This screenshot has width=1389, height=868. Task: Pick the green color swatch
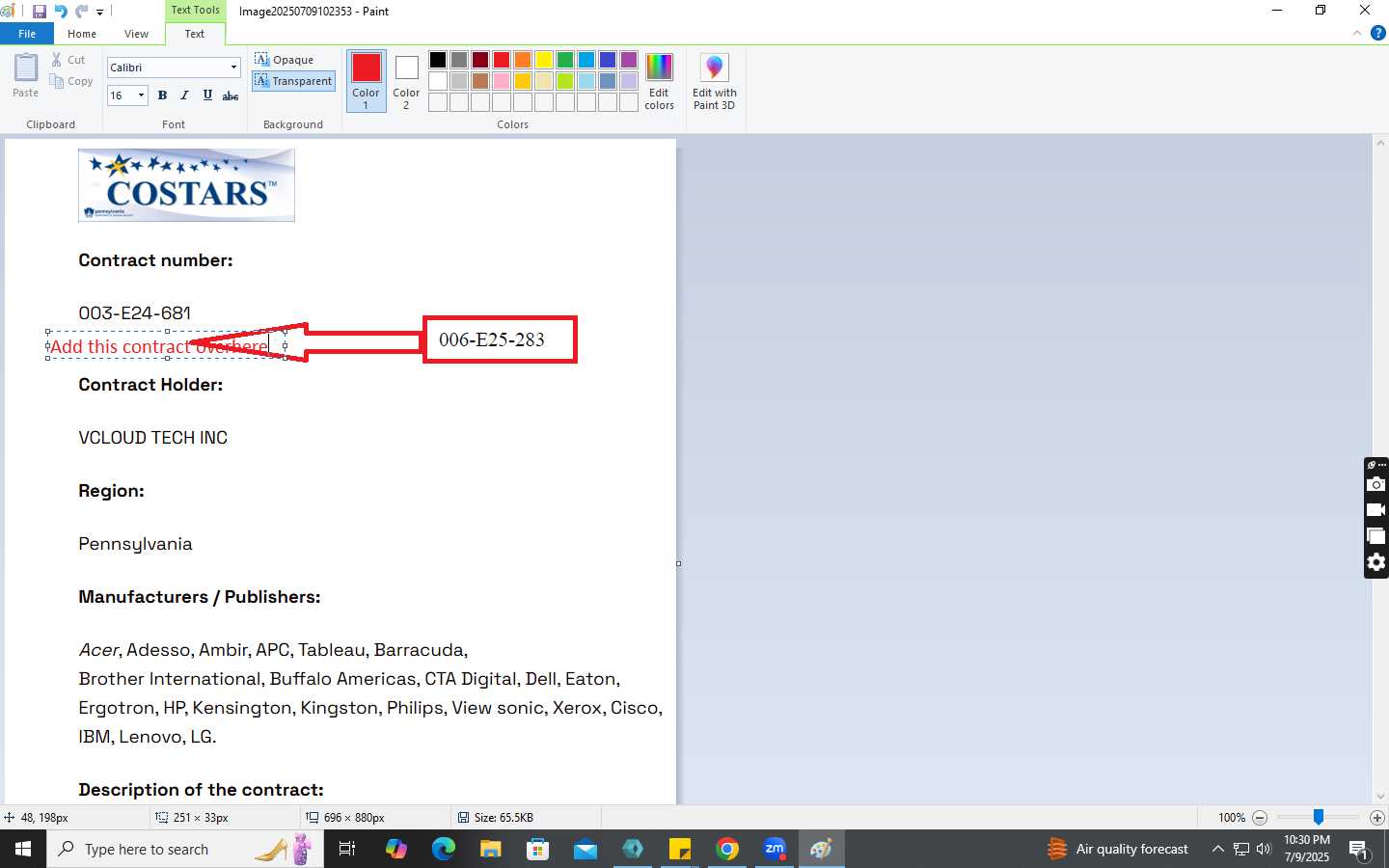(x=565, y=60)
